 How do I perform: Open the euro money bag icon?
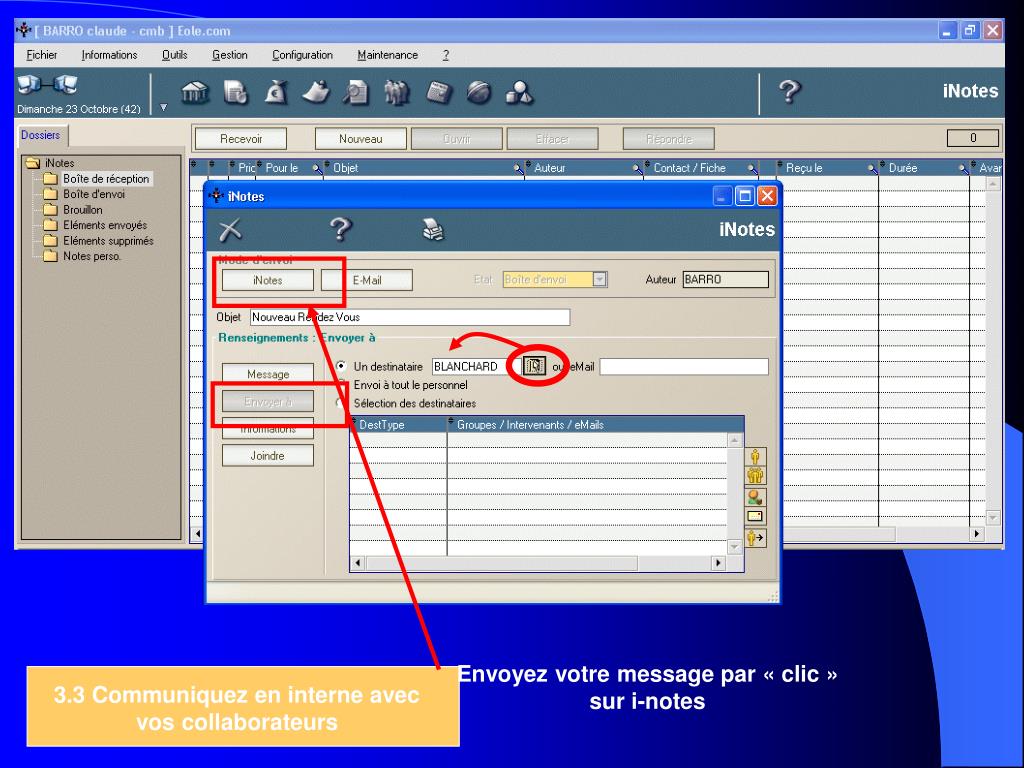[276, 93]
